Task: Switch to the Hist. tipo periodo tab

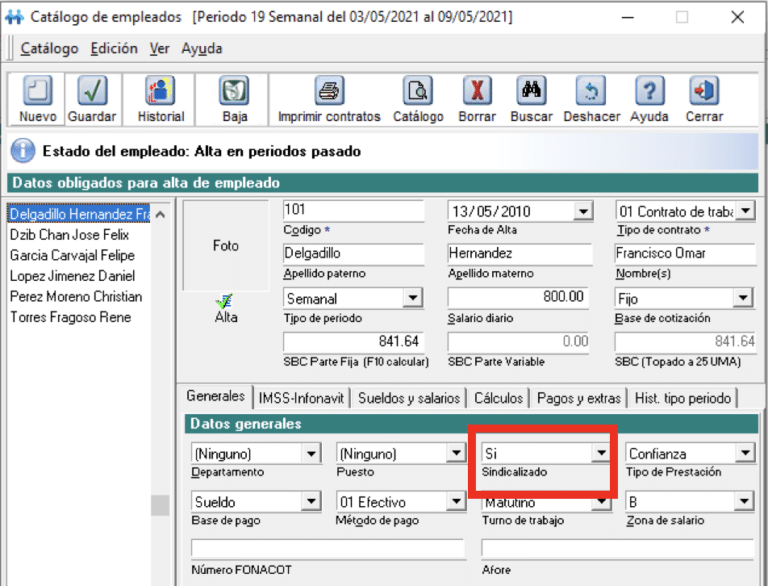Action: [x=683, y=398]
